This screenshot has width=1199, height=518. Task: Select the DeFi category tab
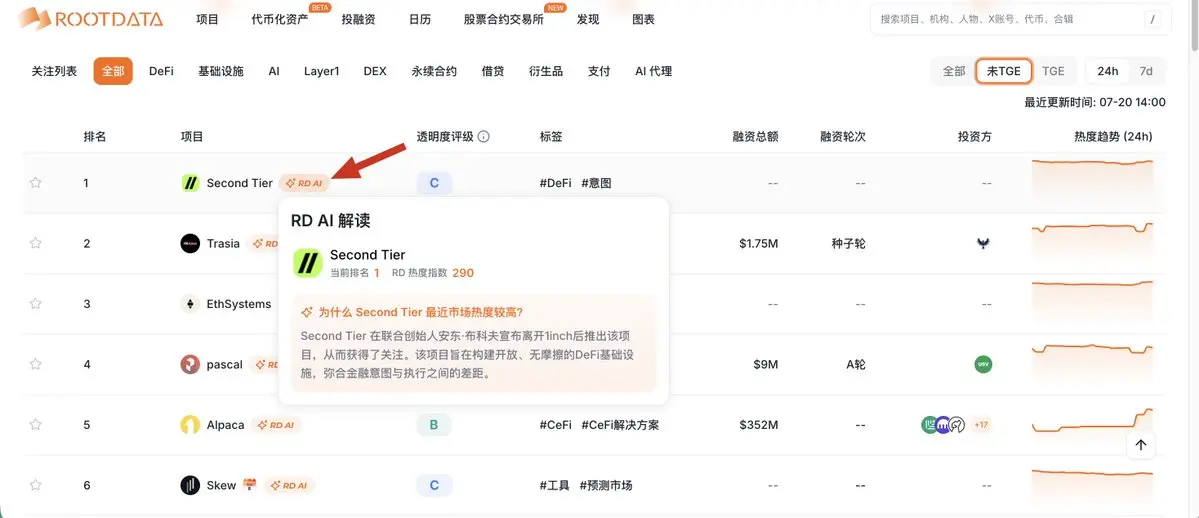[x=161, y=71]
